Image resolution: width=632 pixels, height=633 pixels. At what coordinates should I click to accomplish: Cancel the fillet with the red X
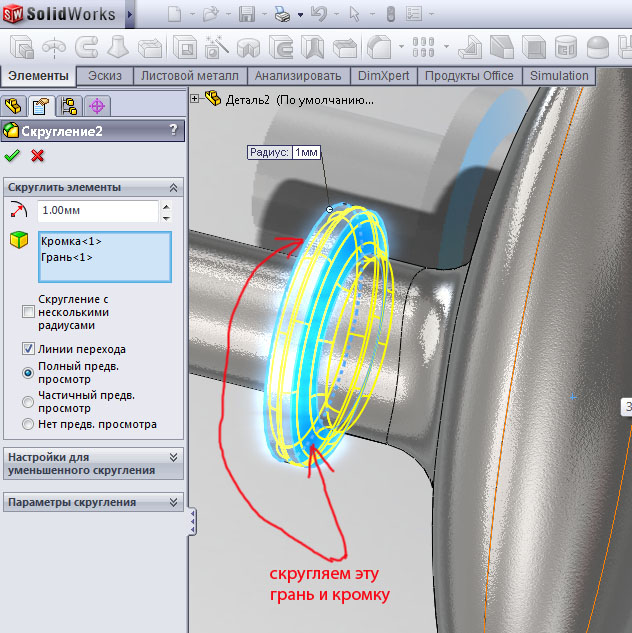click(x=38, y=156)
